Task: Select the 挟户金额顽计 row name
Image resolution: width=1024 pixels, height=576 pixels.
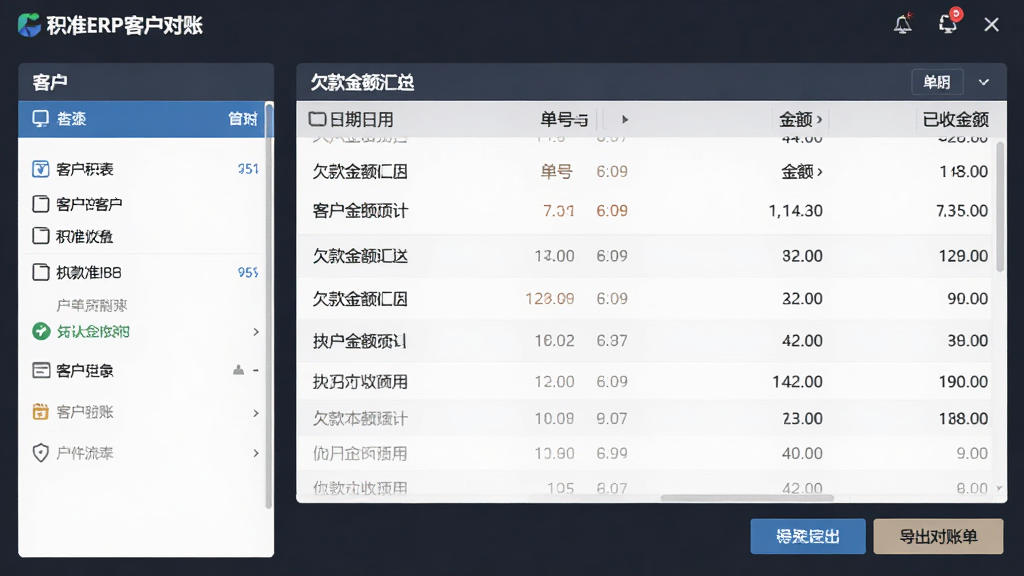Action: pyautogui.click(x=360, y=341)
